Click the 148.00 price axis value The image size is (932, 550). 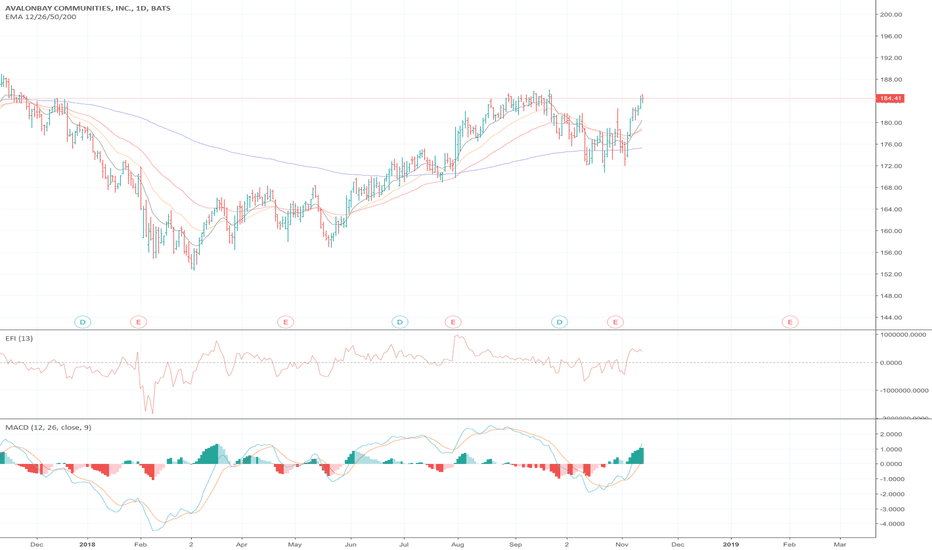coord(891,296)
